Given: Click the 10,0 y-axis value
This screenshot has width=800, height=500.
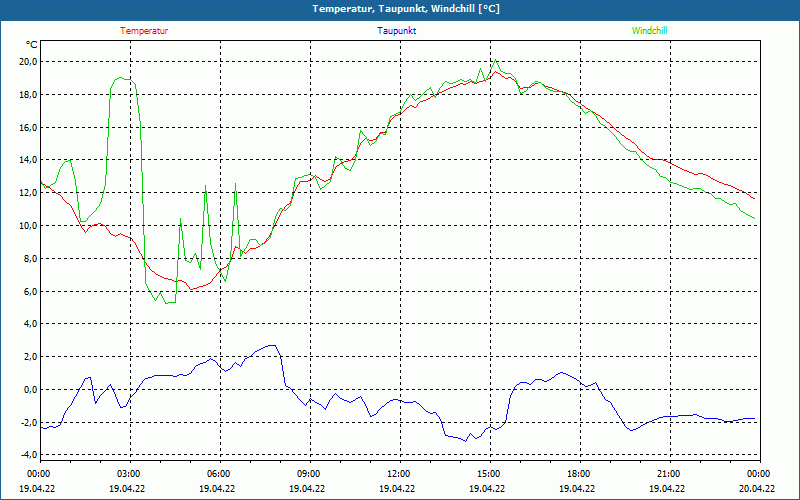Looking at the screenshot, I should click(x=29, y=226).
